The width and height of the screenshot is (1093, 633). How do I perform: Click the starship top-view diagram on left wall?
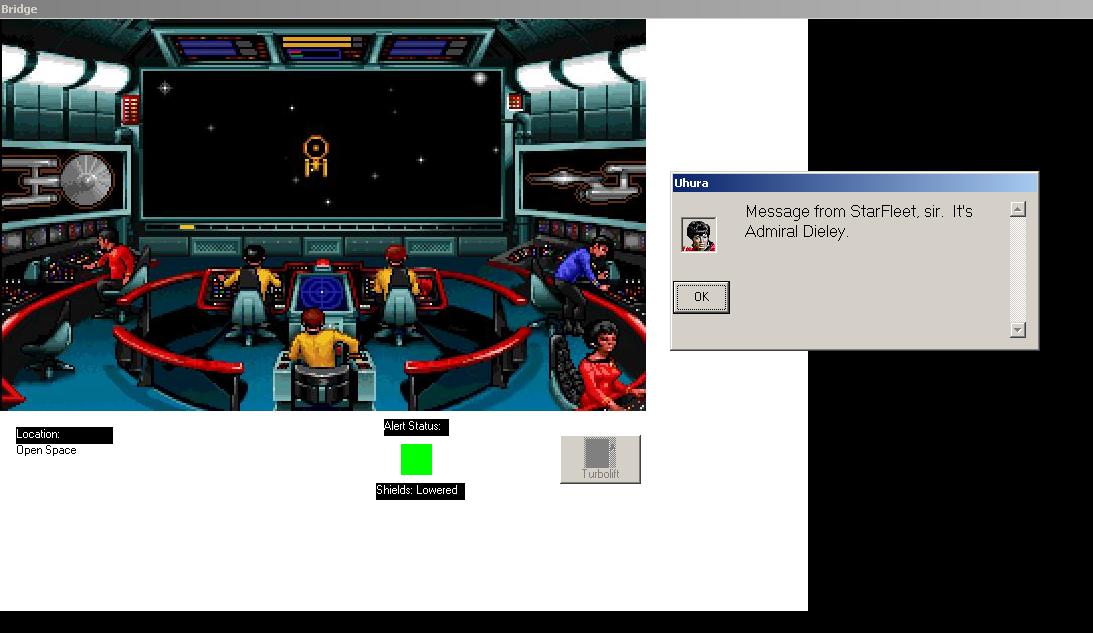63,181
